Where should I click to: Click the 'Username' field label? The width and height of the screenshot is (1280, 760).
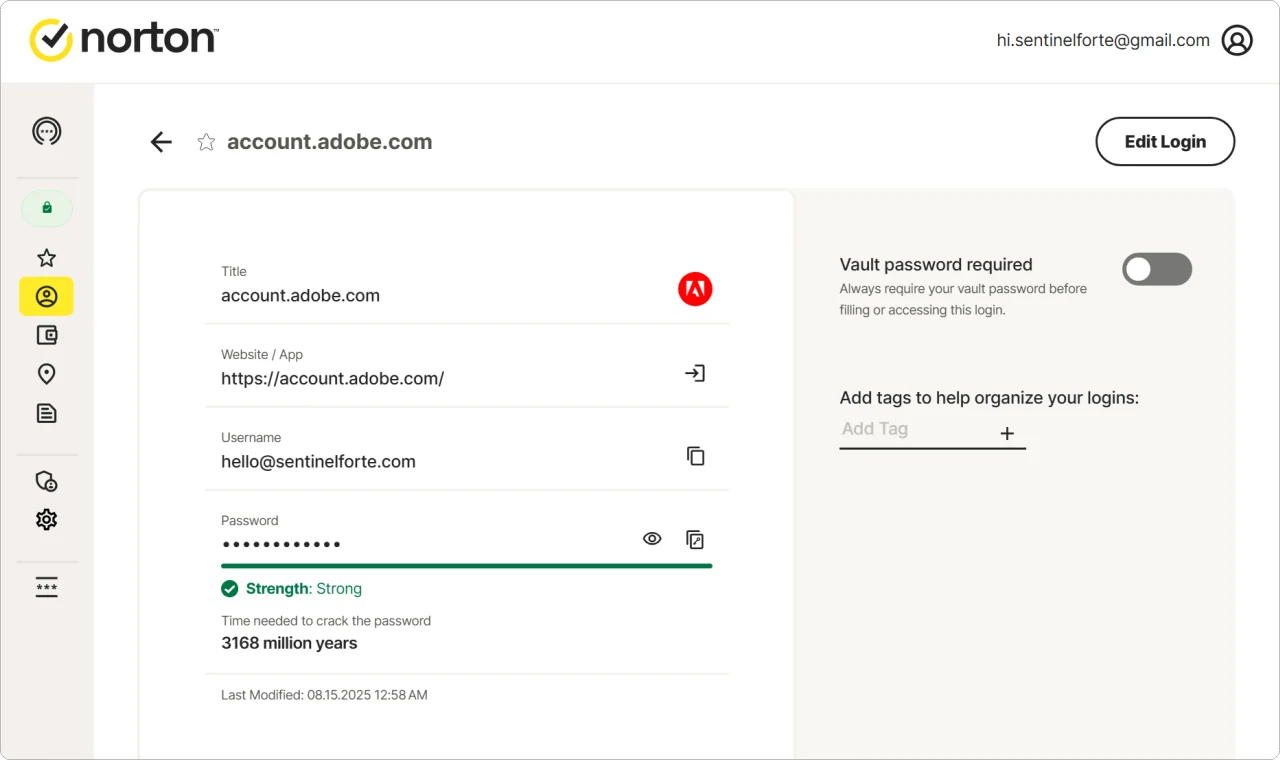click(x=251, y=438)
